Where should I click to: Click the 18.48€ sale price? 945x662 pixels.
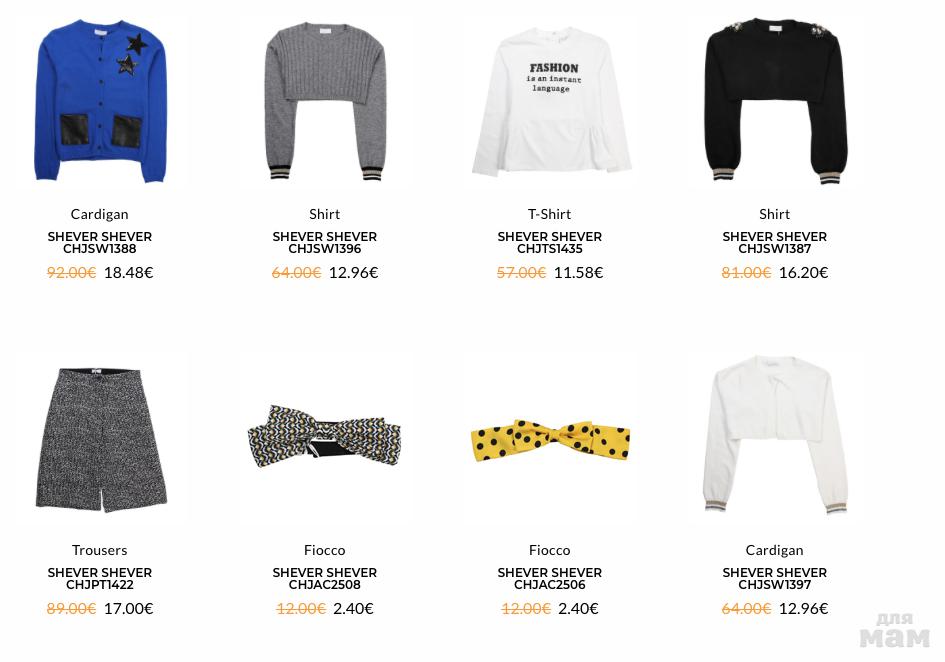click(x=128, y=273)
